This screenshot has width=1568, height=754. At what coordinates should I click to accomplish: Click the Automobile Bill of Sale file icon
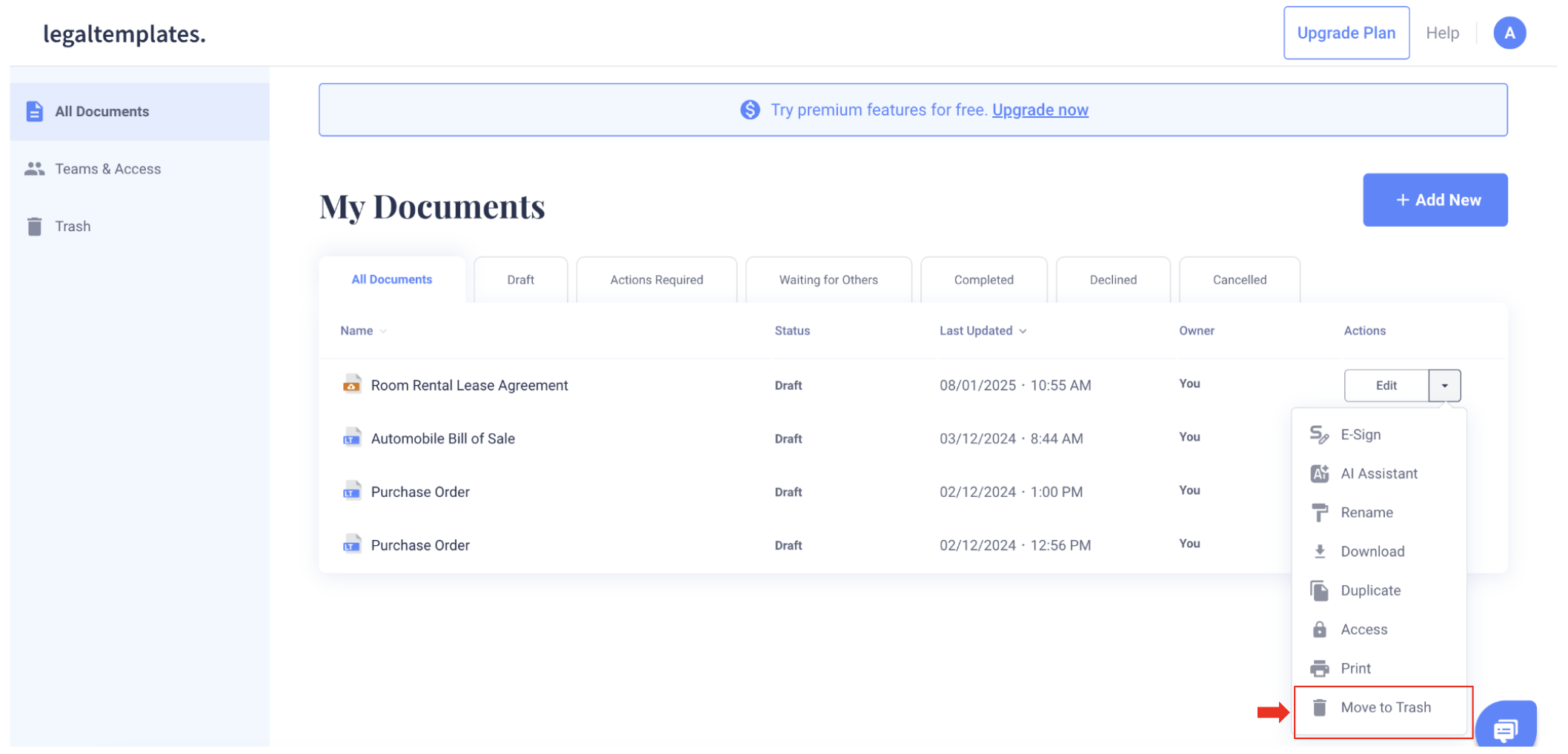pyautogui.click(x=352, y=438)
